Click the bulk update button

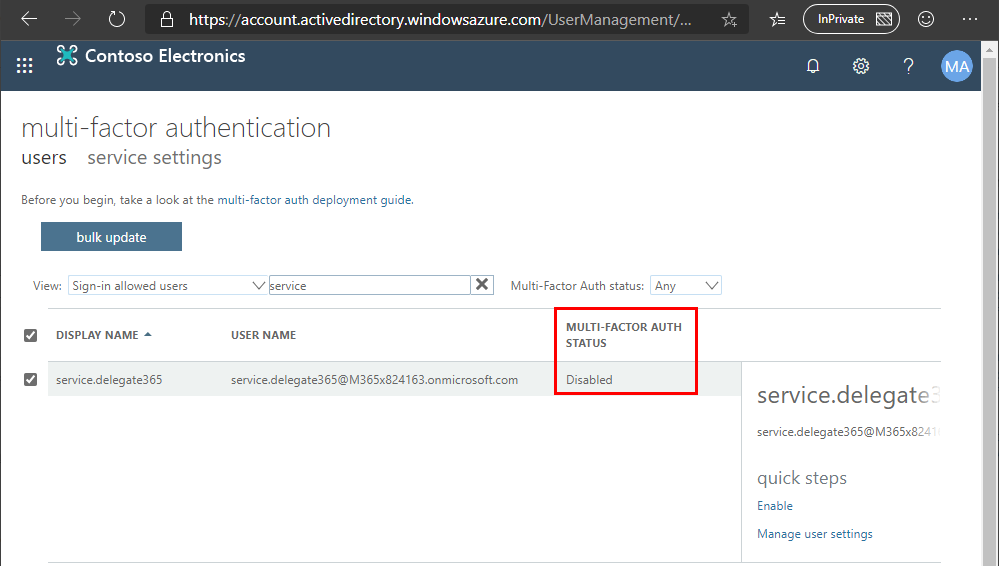111,237
